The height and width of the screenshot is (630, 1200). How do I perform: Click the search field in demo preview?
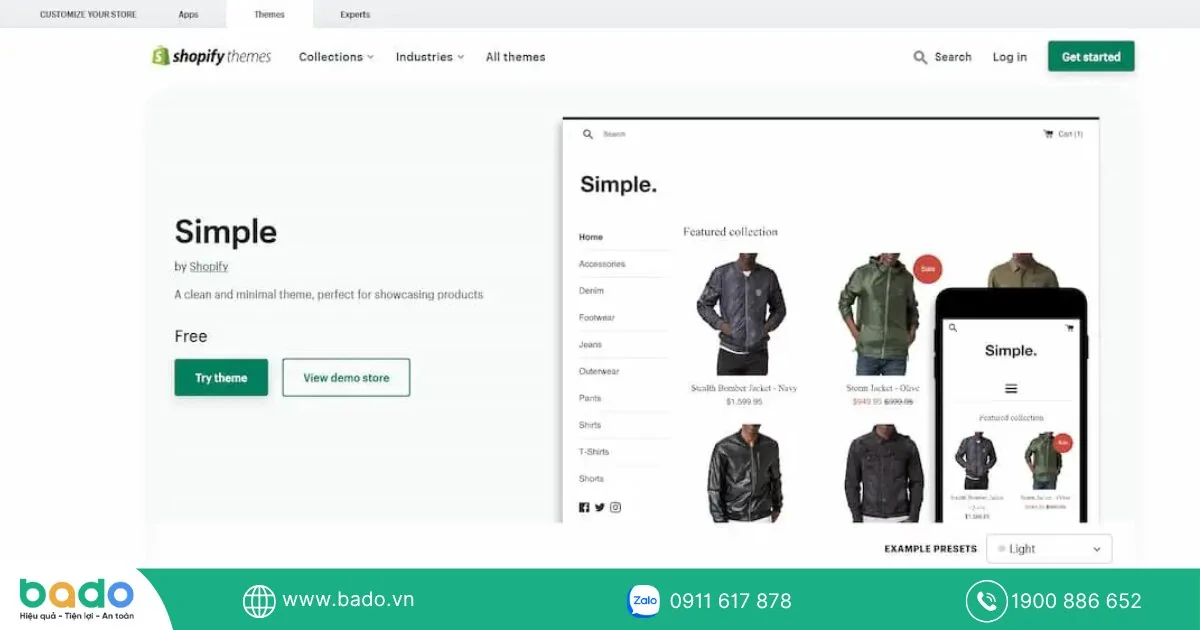click(614, 134)
